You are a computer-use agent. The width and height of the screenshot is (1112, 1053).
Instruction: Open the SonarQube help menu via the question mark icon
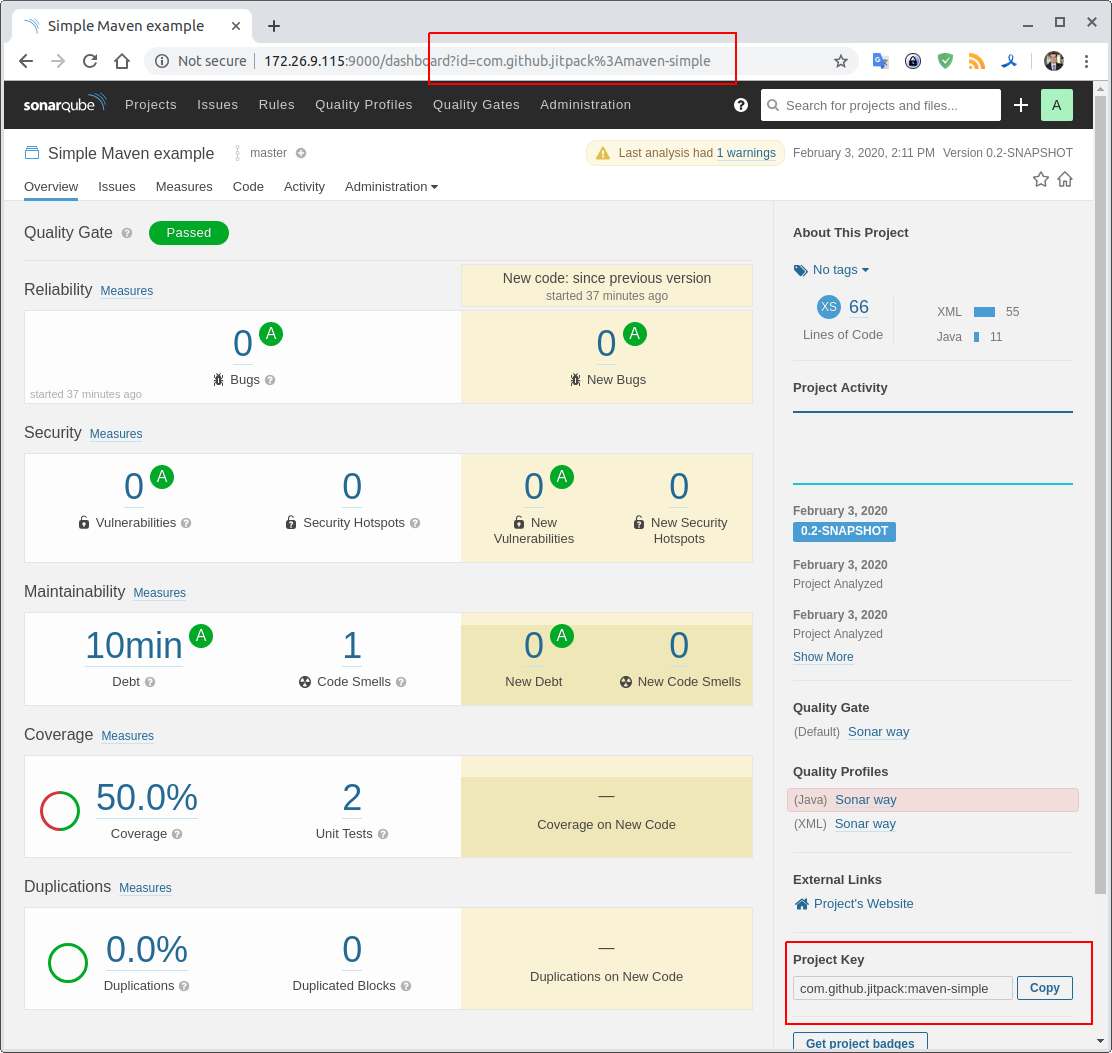(740, 105)
